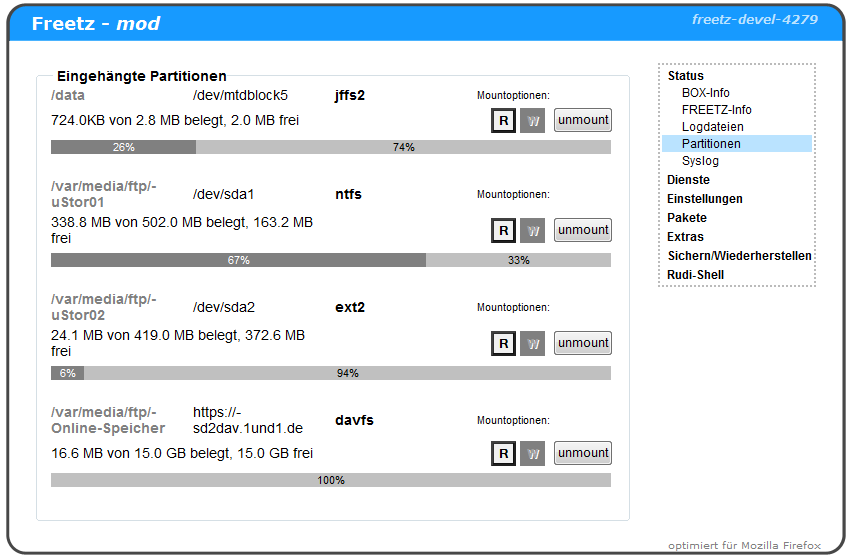Click the /data usage bar
This screenshot has width=852, height=559.
pos(330,147)
